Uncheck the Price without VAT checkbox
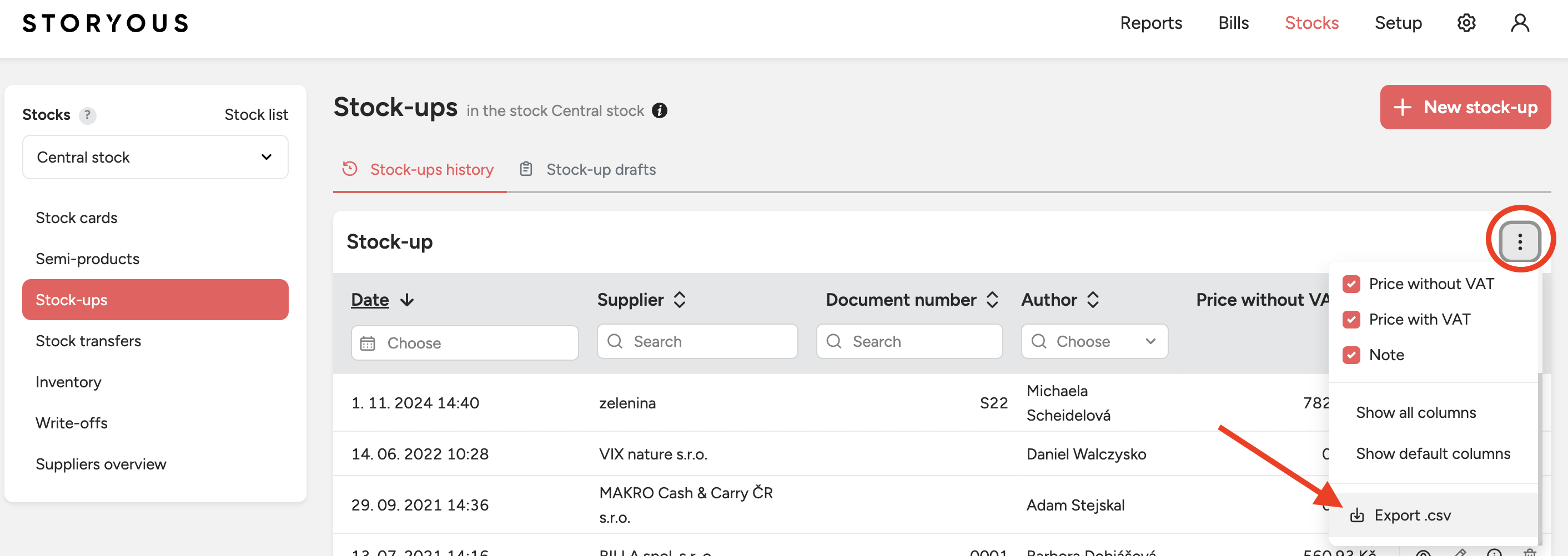 coord(1351,284)
